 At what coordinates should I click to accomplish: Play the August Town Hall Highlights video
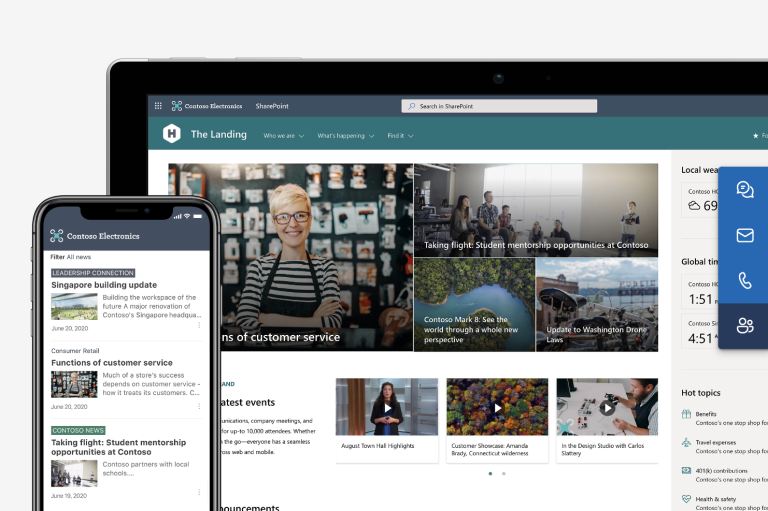point(387,408)
